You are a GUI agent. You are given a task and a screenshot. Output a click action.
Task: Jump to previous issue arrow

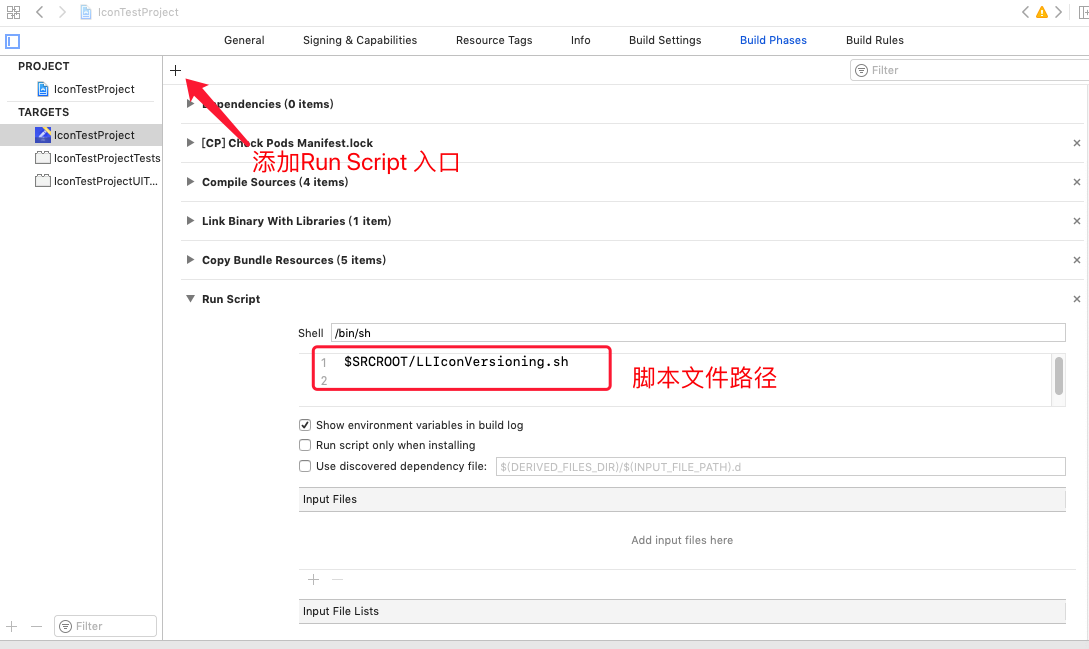pos(1025,12)
